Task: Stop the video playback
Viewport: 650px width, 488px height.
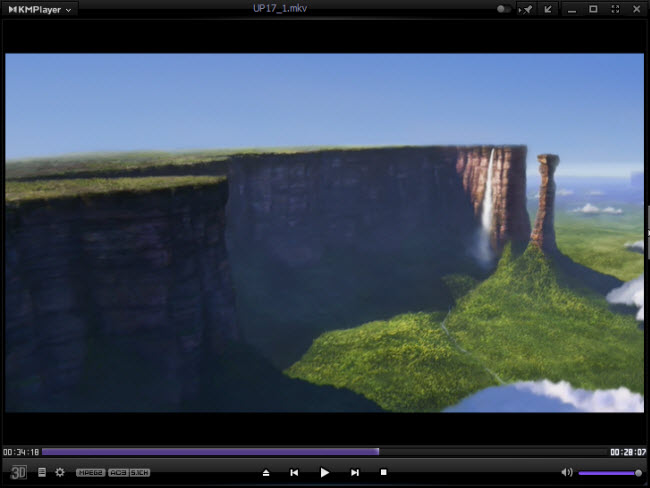Action: pos(383,472)
